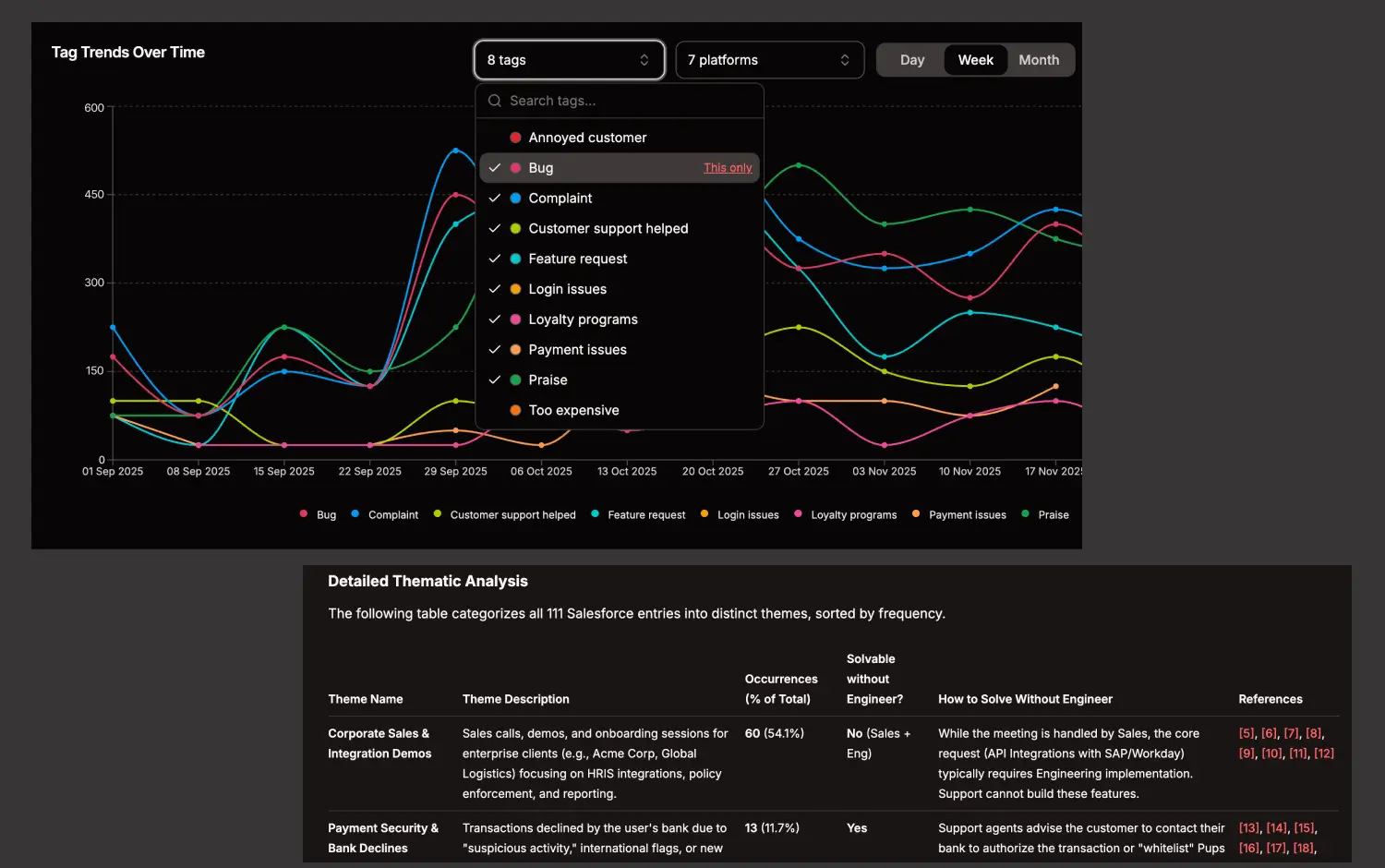
Task: Click the Bug legend marker below the chart
Action: (304, 513)
